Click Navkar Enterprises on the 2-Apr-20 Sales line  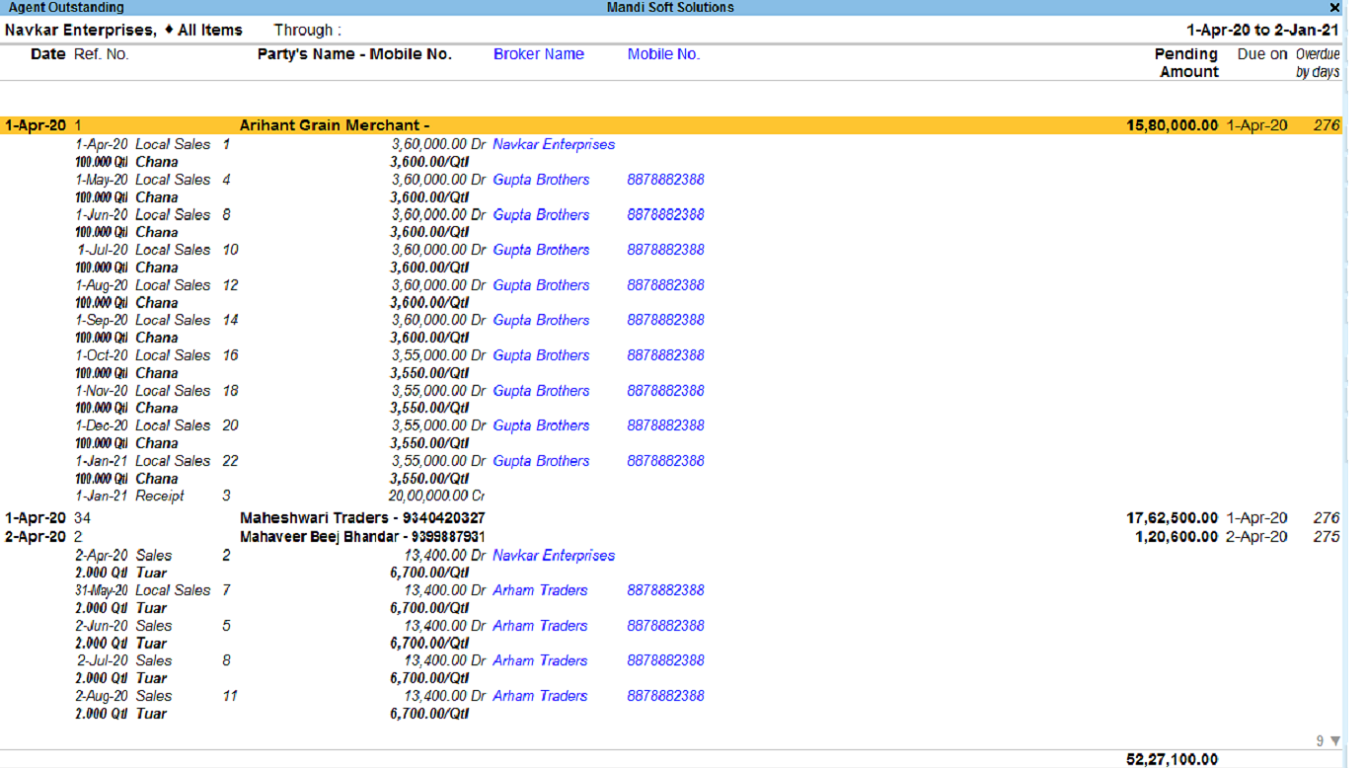[x=553, y=556]
